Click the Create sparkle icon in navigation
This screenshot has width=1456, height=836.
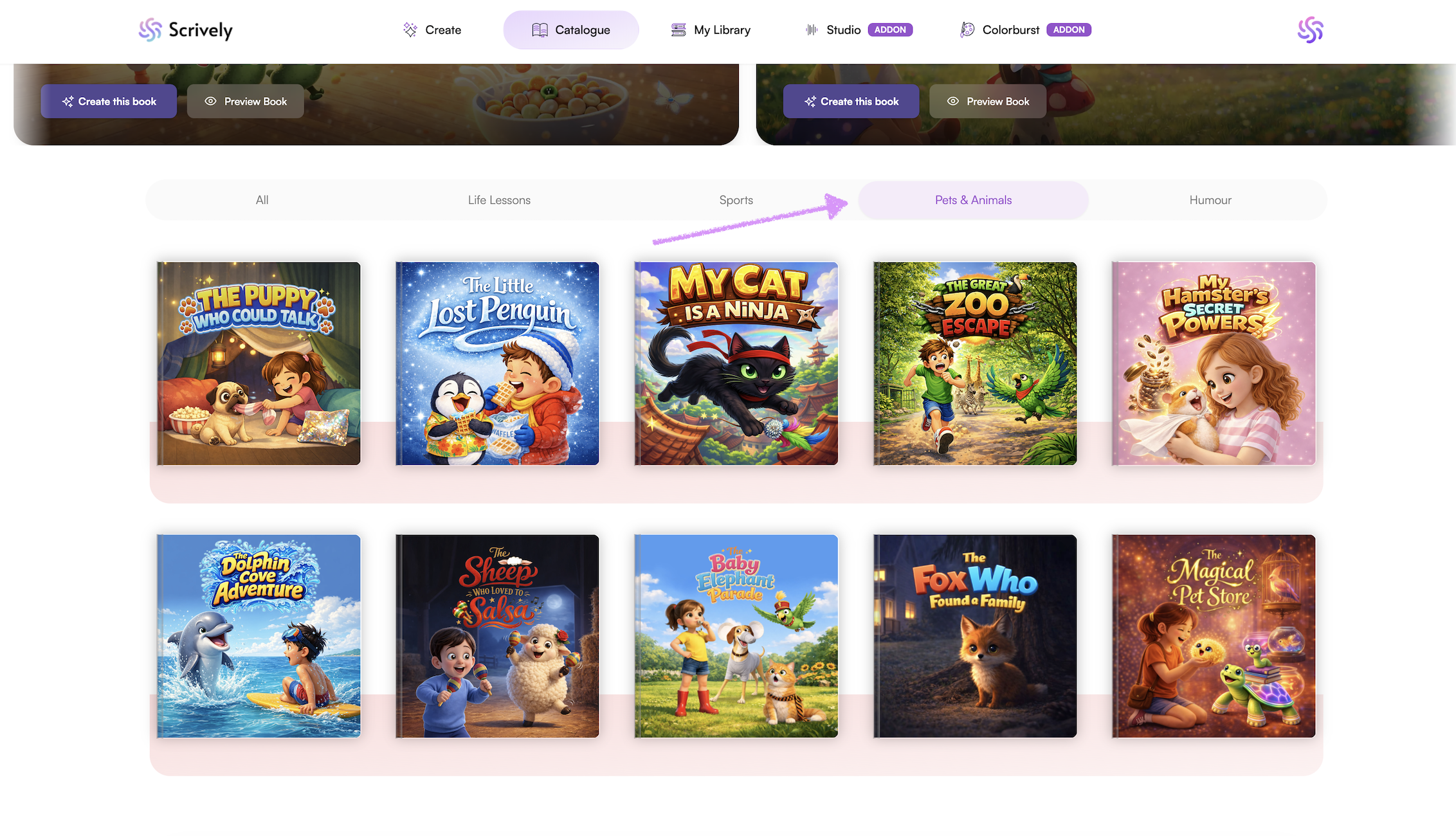(x=410, y=30)
